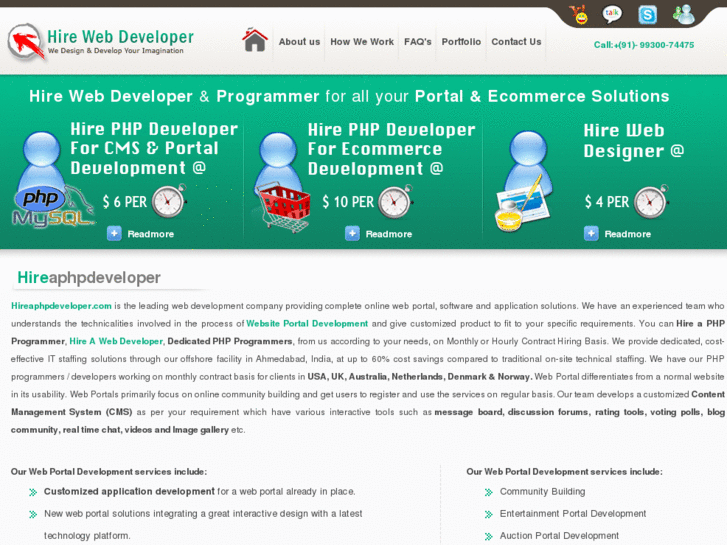Click Readmore for Hire Web Designer
727x545 pixels.
click(627, 234)
